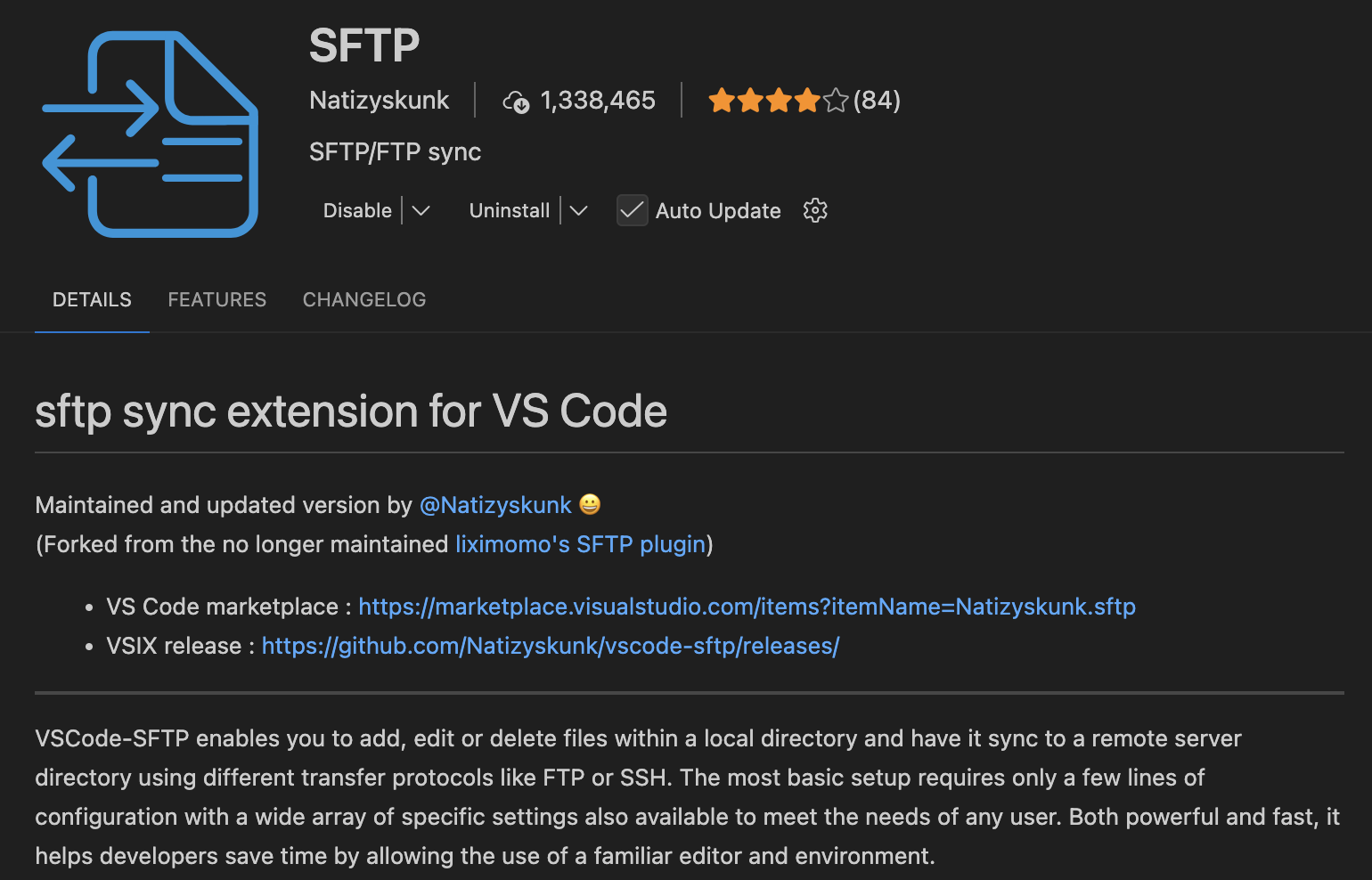
Task: Open the @Natizyskunk link
Action: [x=495, y=505]
